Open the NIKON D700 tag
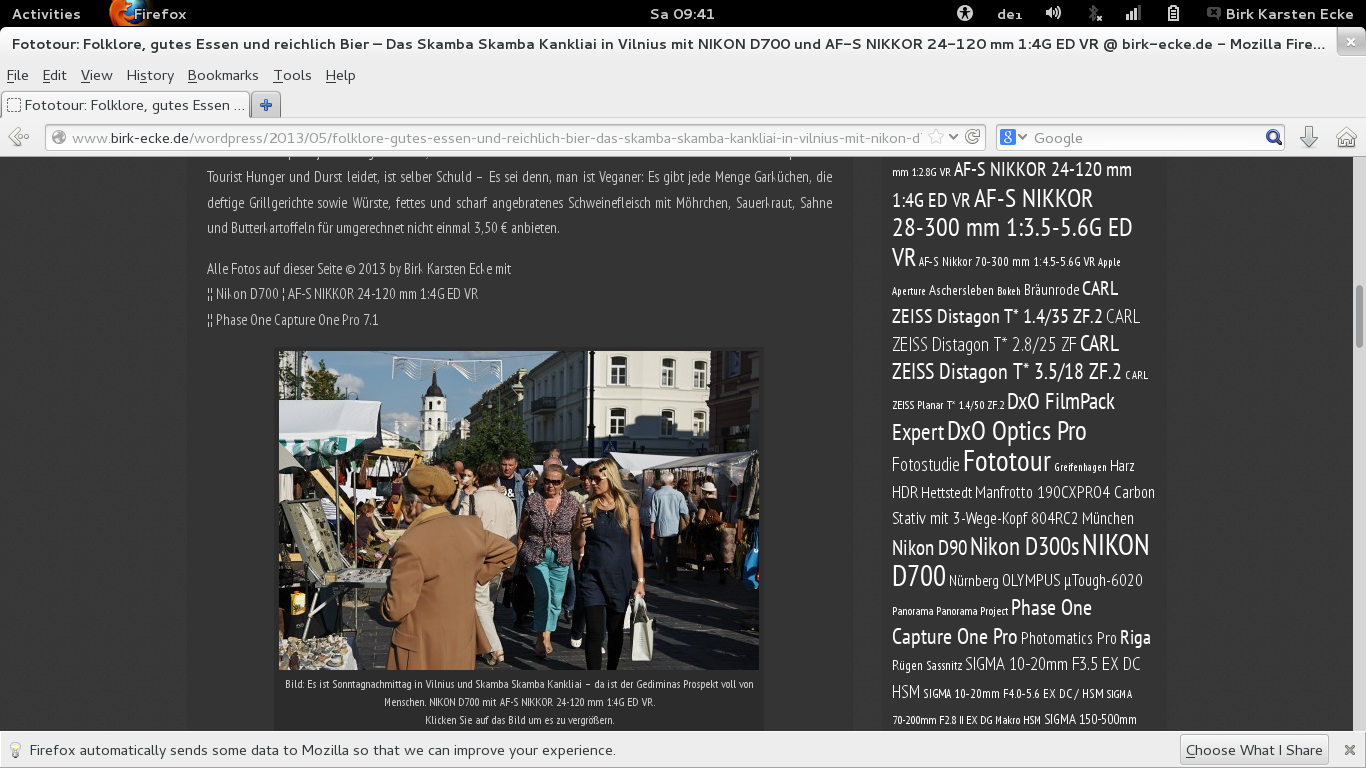Viewport: 1366px width, 768px height. pyautogui.click(x=1020, y=560)
